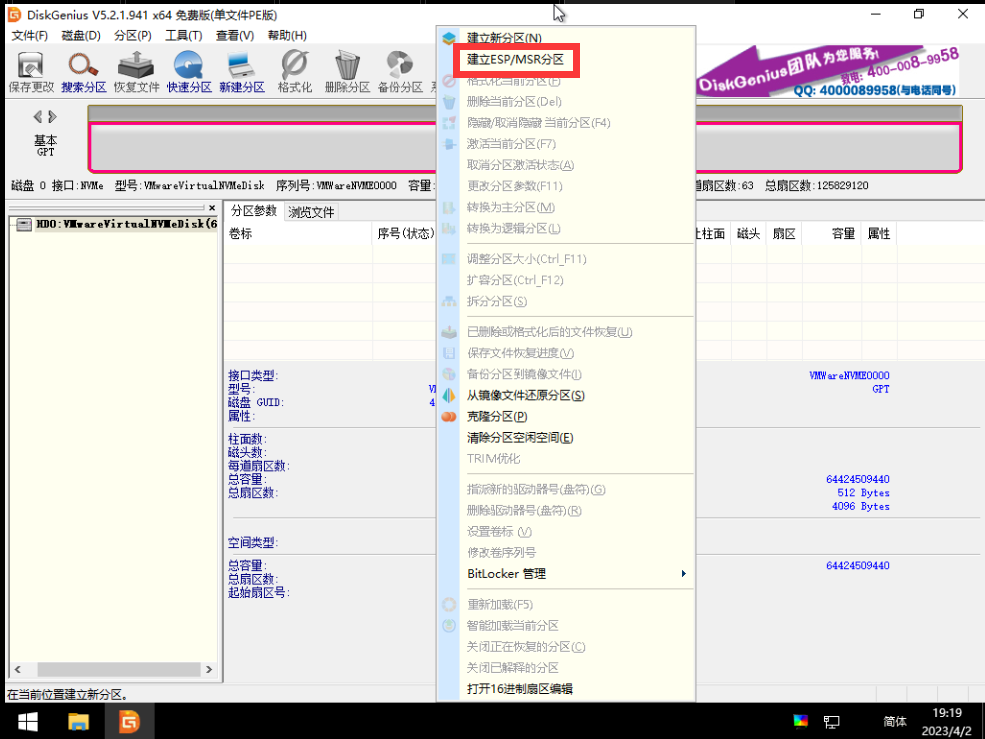
Task: Click the 磁头 column header
Action: click(748, 234)
